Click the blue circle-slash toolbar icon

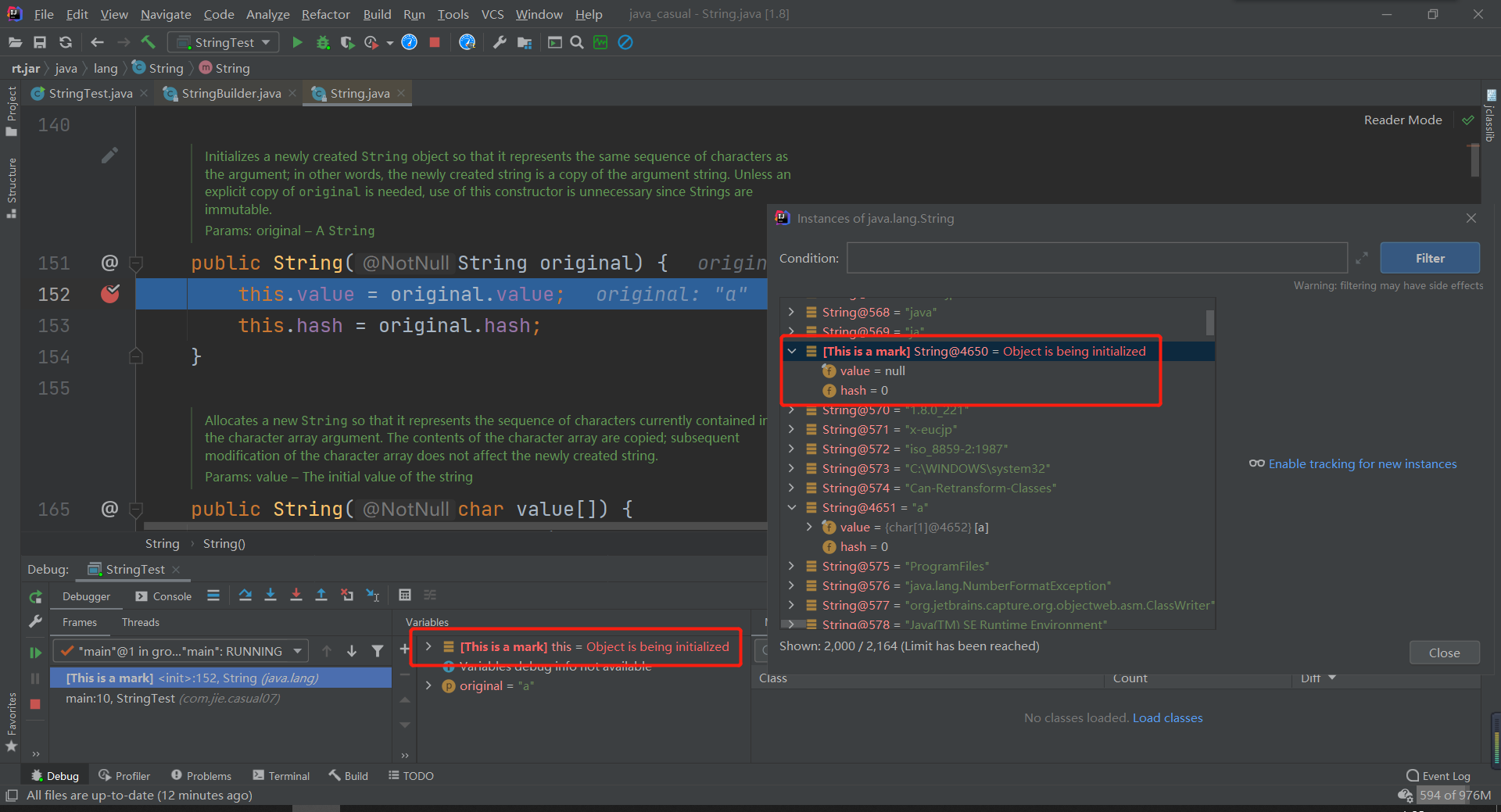coord(625,42)
